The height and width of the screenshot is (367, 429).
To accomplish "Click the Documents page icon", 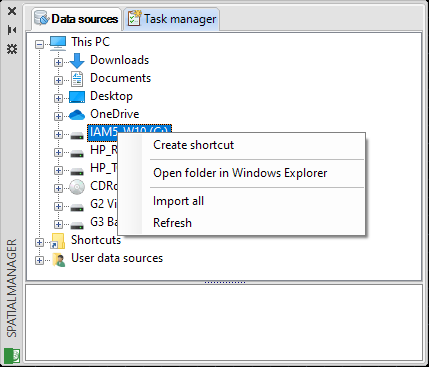I will [x=77, y=79].
